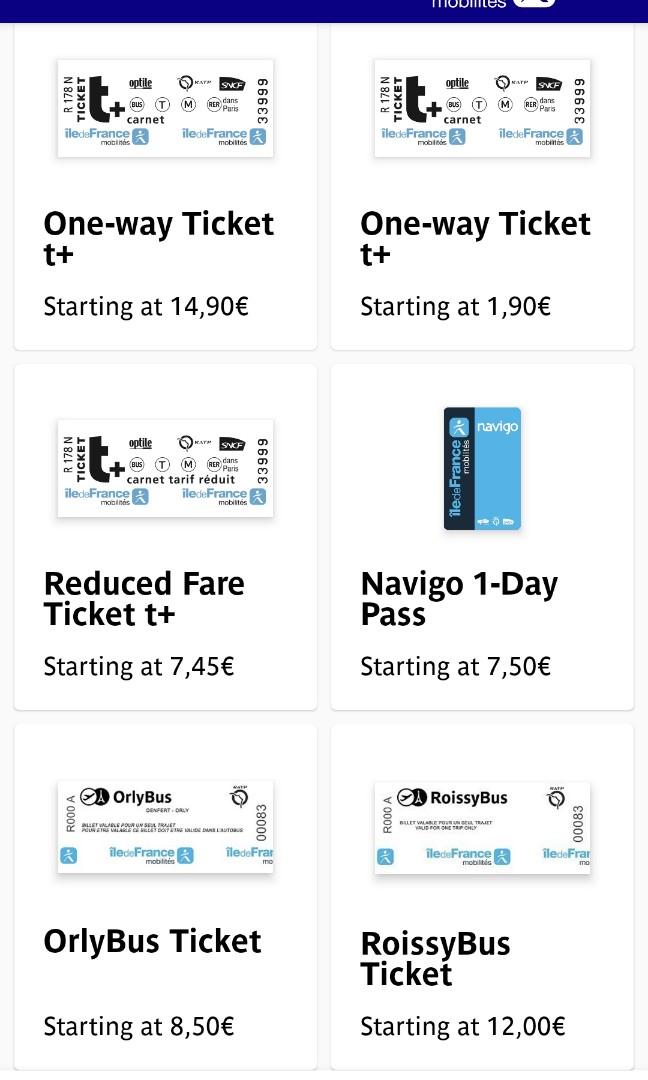The image size is (648, 1080).
Task: Select the reduced fare carnet ticket image
Action: coord(165,468)
